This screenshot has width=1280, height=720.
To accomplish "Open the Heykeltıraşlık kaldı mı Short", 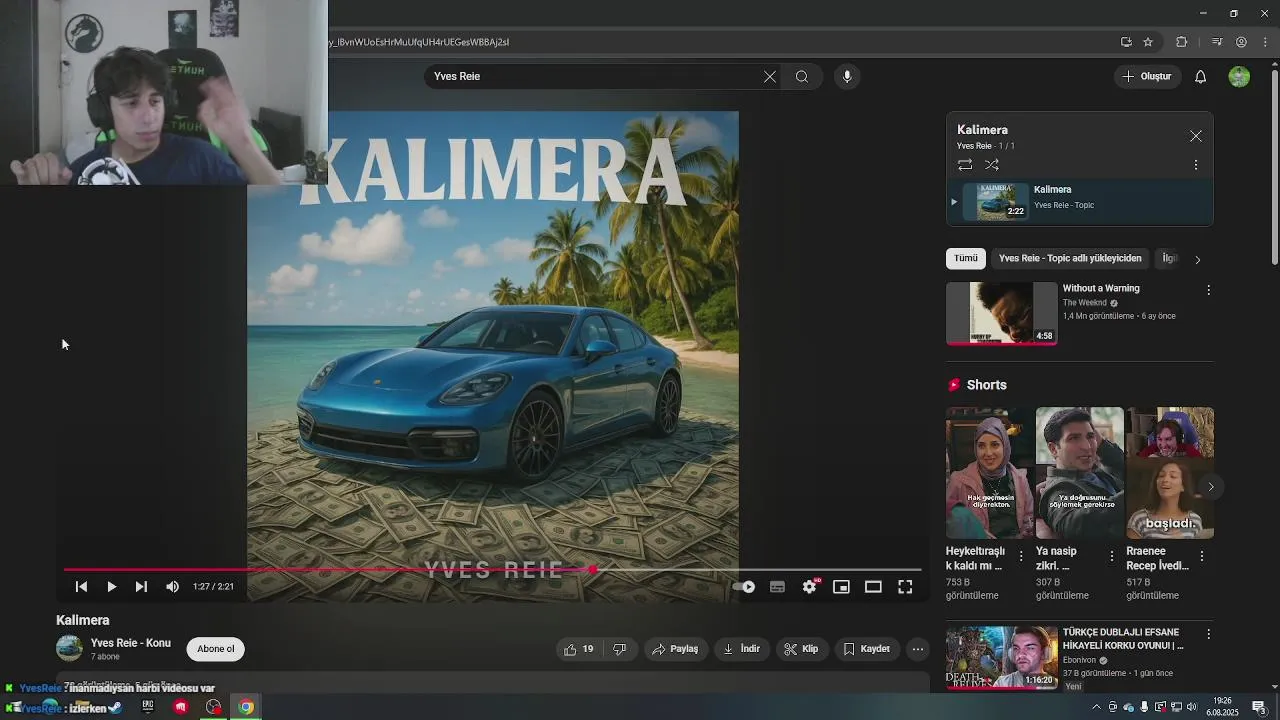I will pos(990,473).
